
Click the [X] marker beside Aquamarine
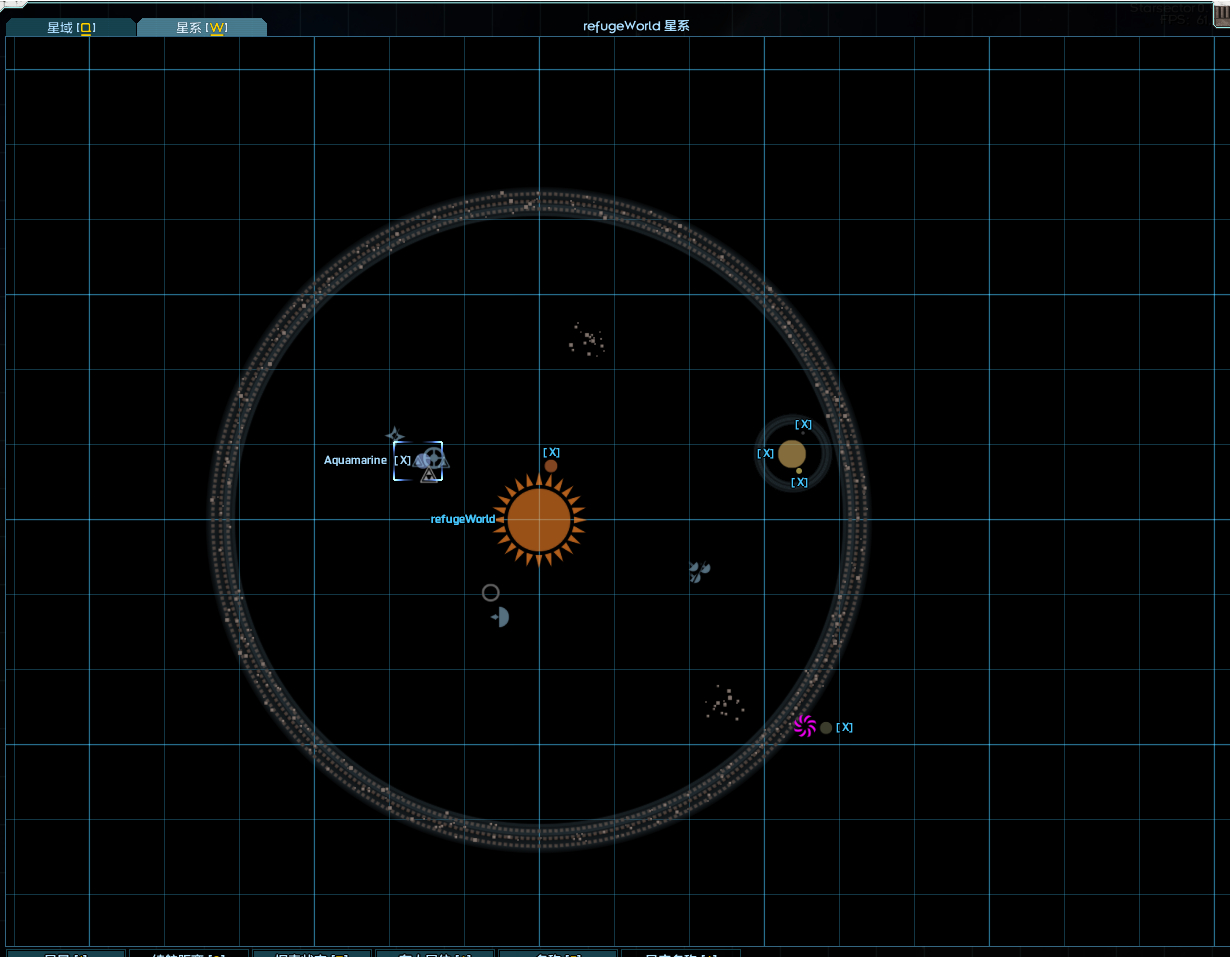(403, 461)
